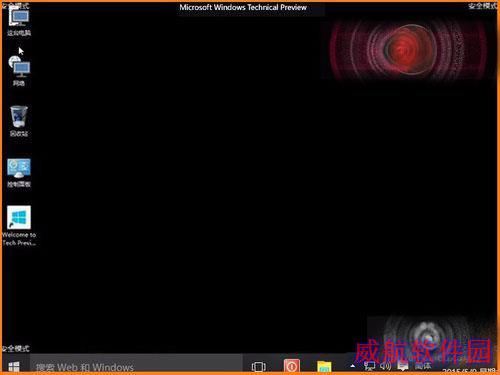Select the Network icon label text
Screen dimensions: 500x375
(19, 83)
